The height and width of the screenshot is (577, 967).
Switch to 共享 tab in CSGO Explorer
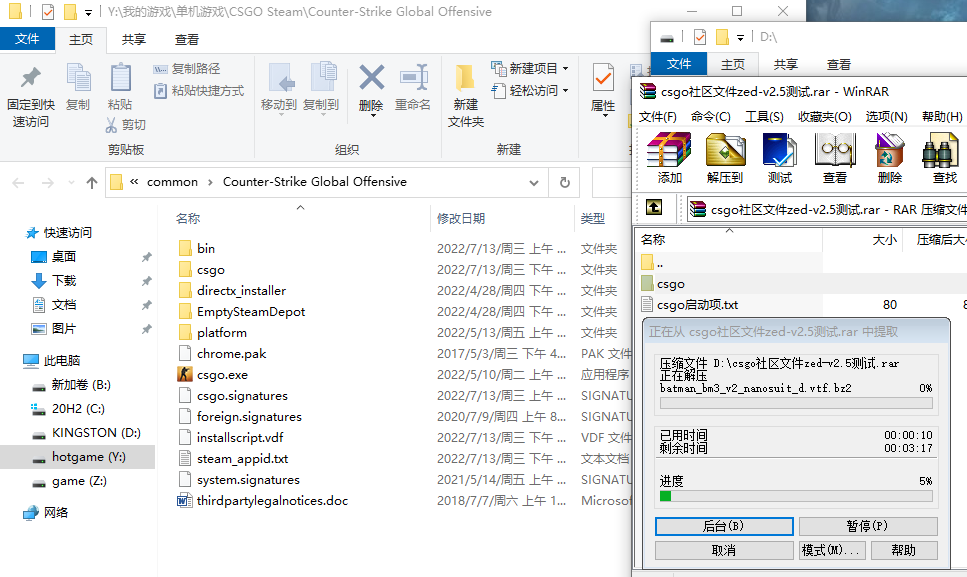pos(134,39)
